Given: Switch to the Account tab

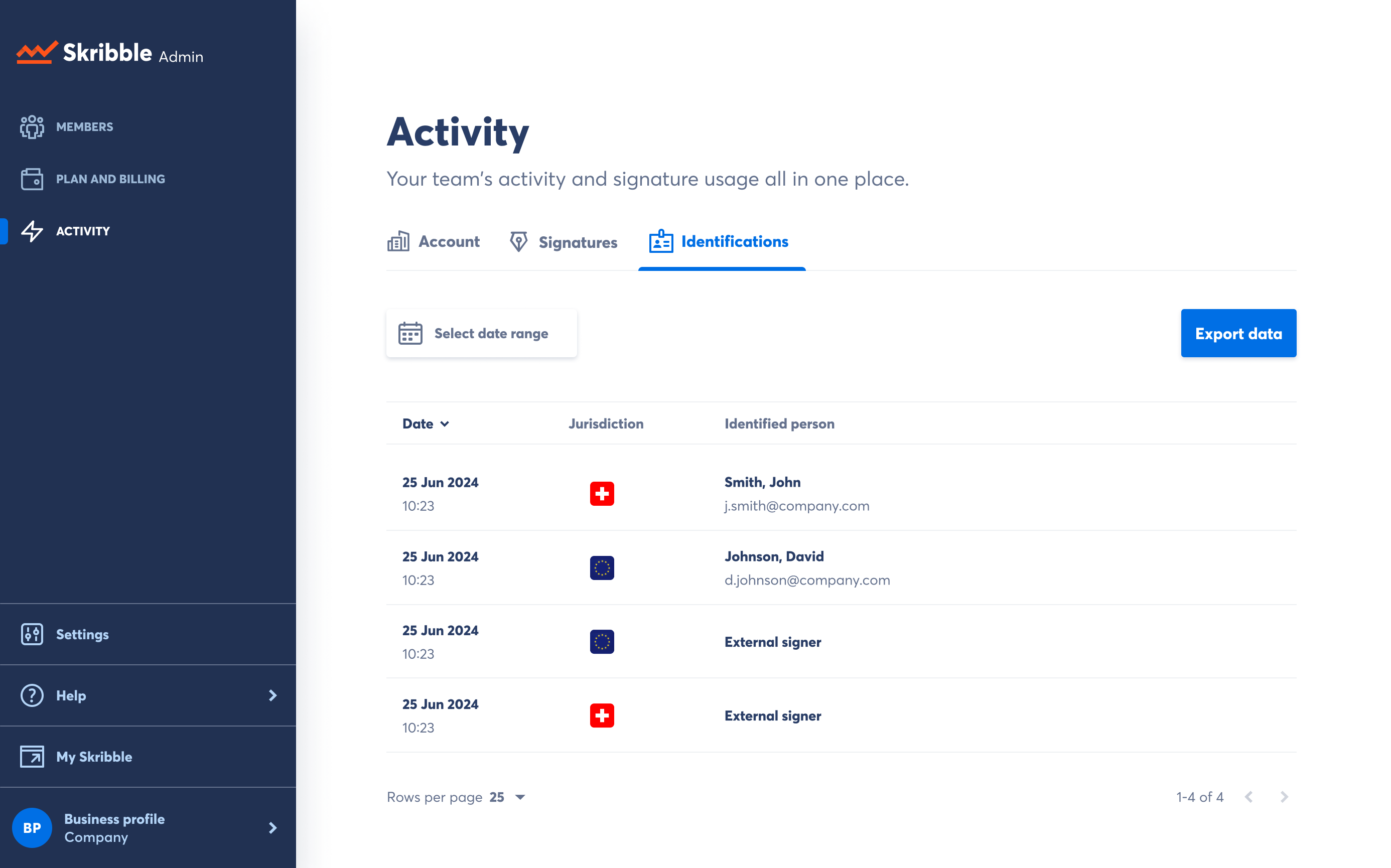Looking at the screenshot, I should [434, 242].
